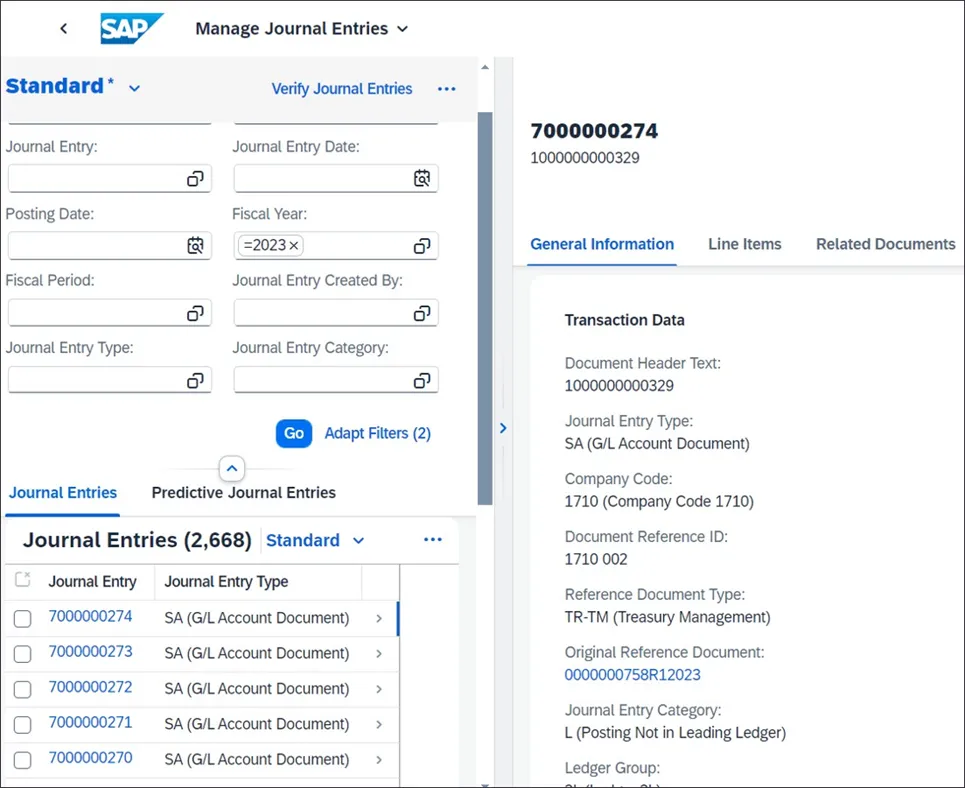
Task: Switch to Journal Entries tab
Action: (x=63, y=493)
